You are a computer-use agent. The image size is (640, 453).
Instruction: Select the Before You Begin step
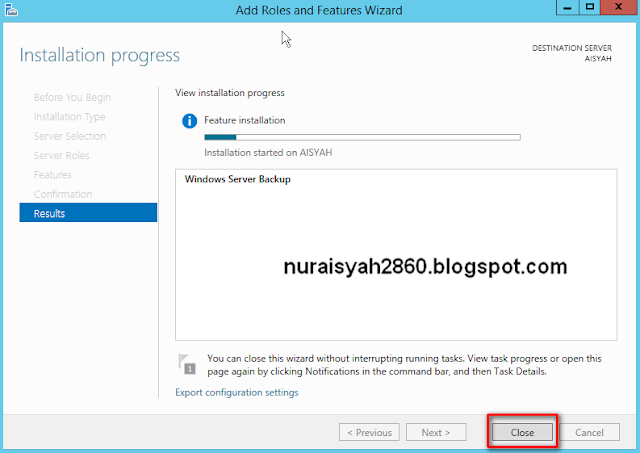pyautogui.click(x=72, y=97)
